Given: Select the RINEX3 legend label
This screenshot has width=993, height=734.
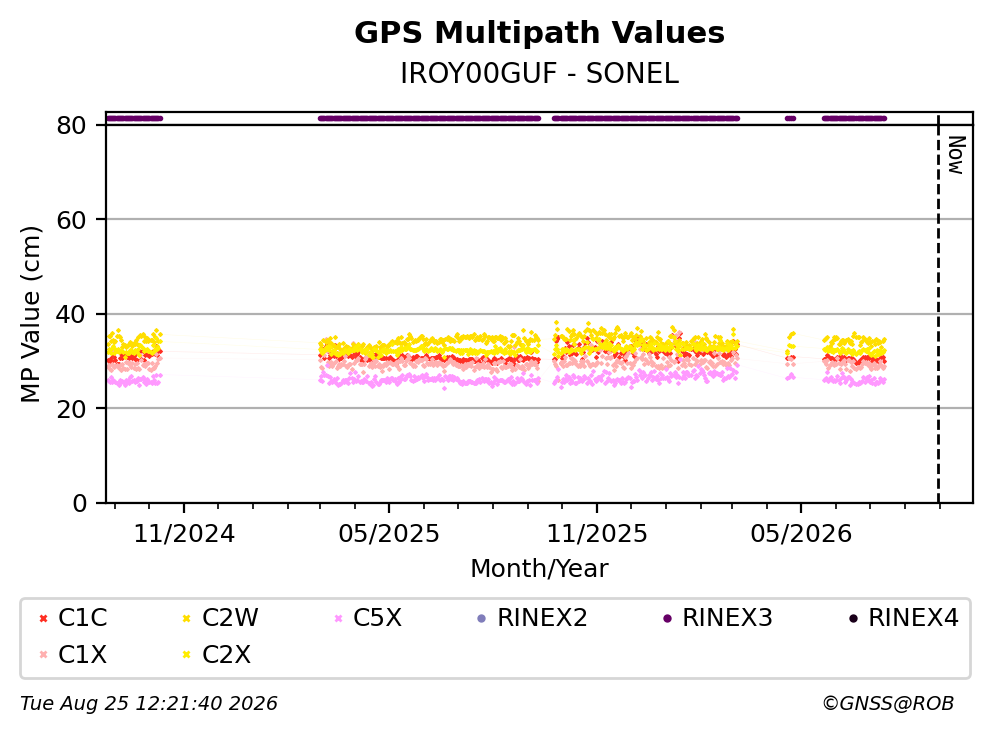Looking at the screenshot, I should click(727, 617).
